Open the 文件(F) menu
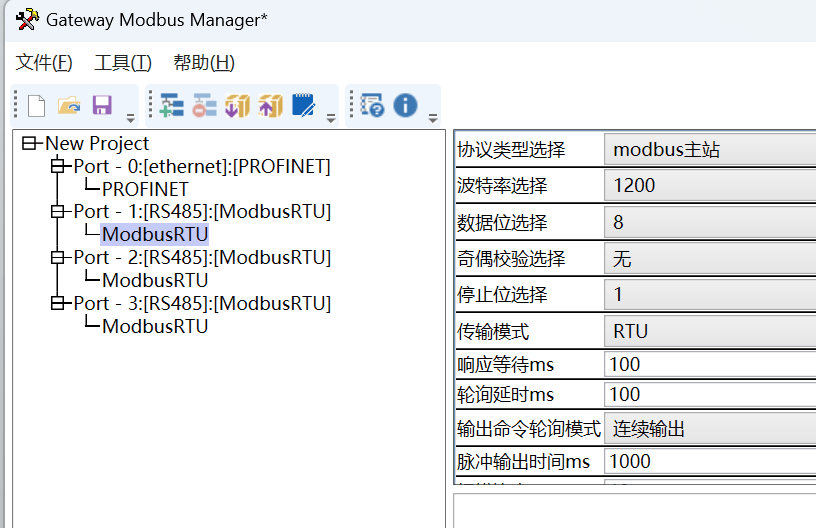816x528 pixels. (44, 62)
